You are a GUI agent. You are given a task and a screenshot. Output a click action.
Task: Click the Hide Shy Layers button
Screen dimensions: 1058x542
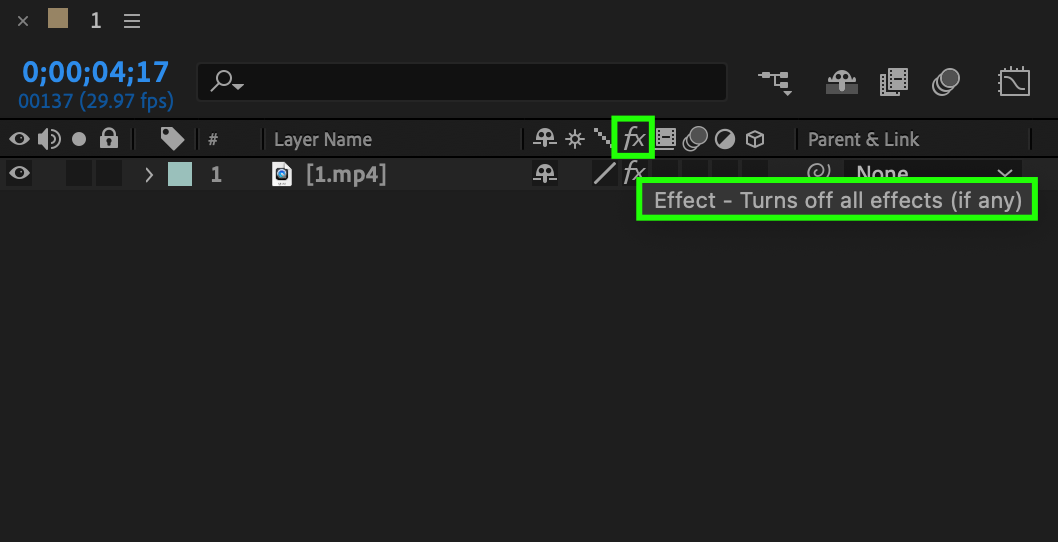pos(841,82)
